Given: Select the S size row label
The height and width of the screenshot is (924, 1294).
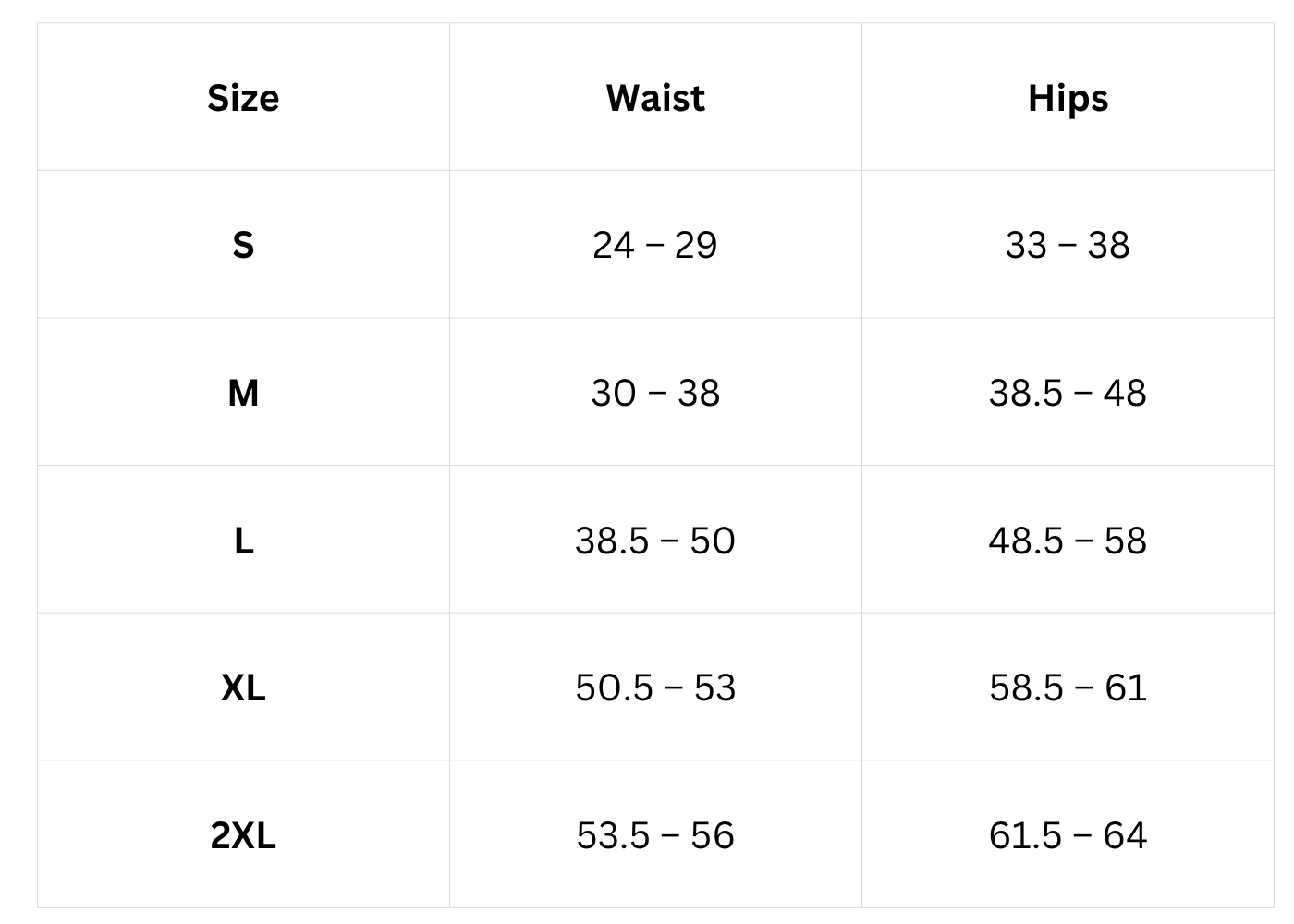Looking at the screenshot, I should pos(243,245).
